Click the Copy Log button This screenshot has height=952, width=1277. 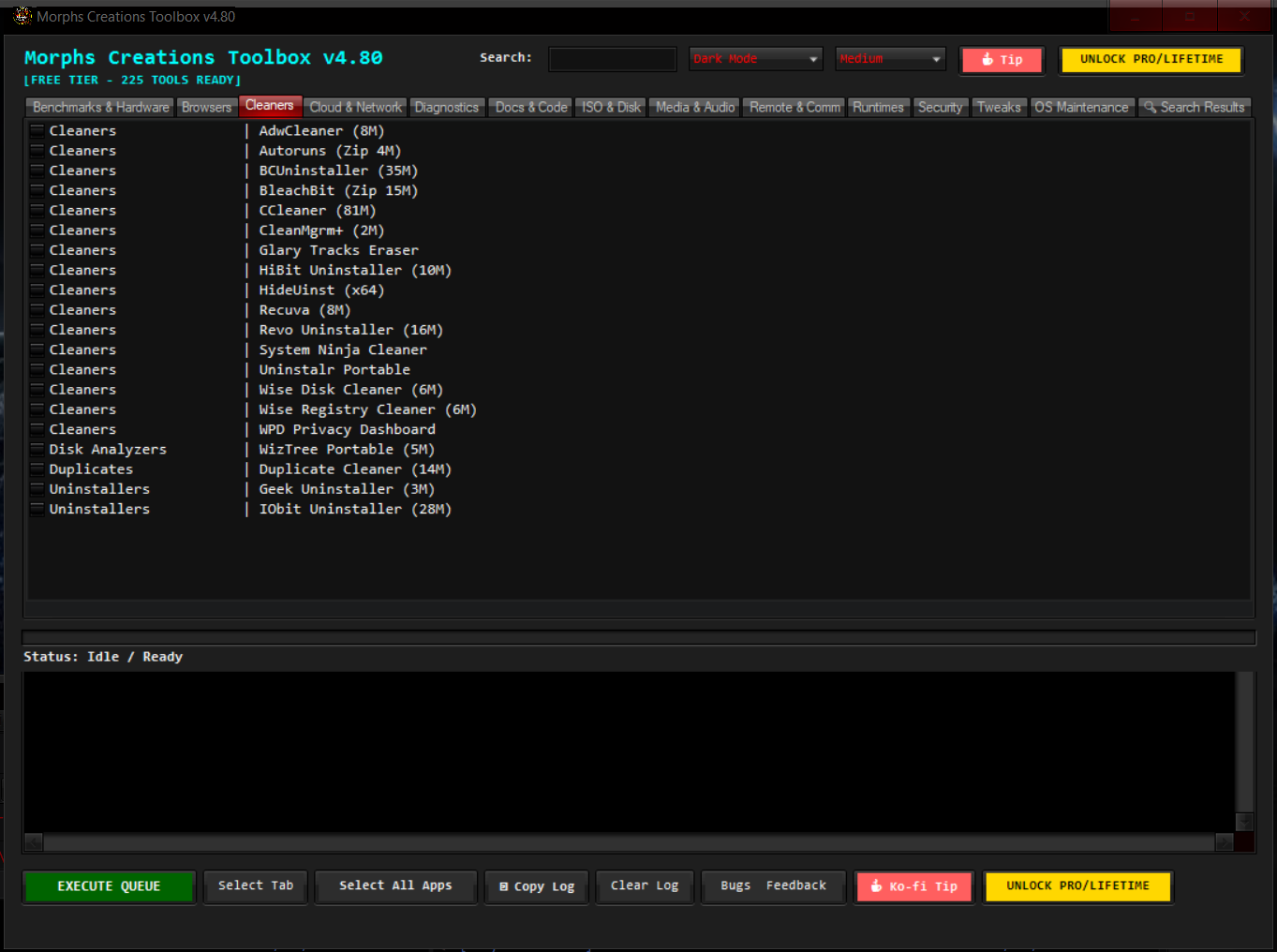[x=537, y=886]
